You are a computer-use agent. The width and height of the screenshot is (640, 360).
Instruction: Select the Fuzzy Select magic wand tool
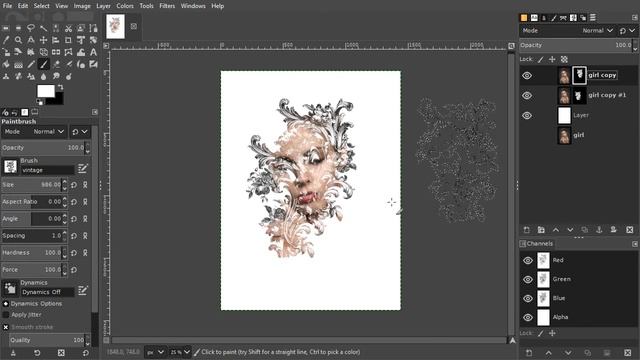(43, 28)
